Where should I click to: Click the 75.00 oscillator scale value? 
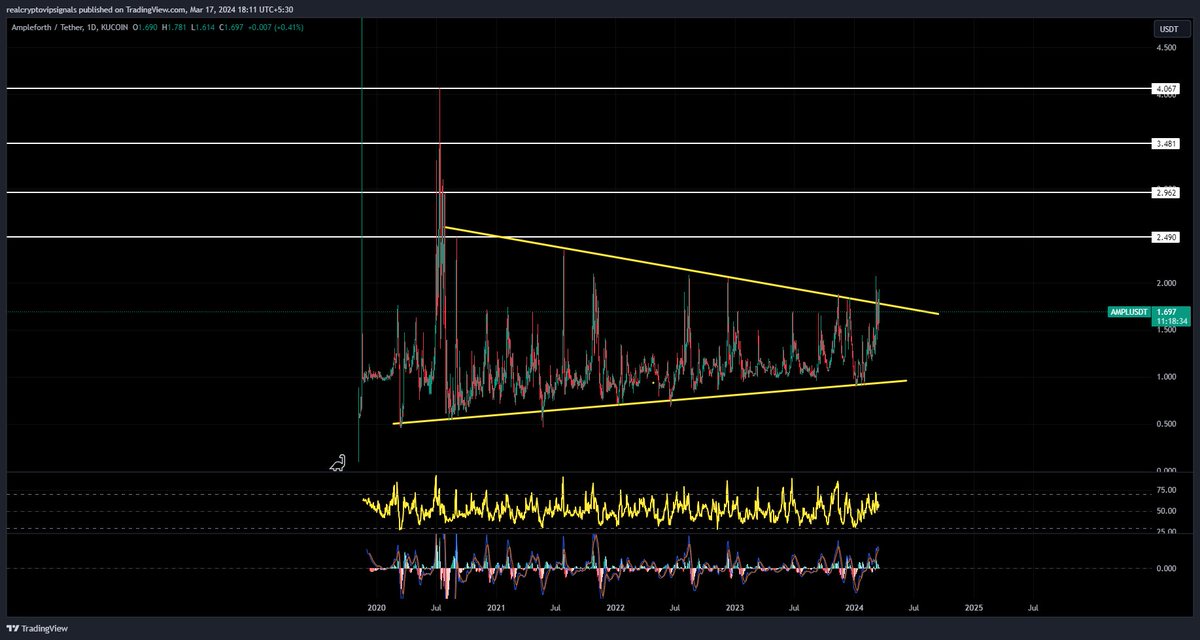1166,490
